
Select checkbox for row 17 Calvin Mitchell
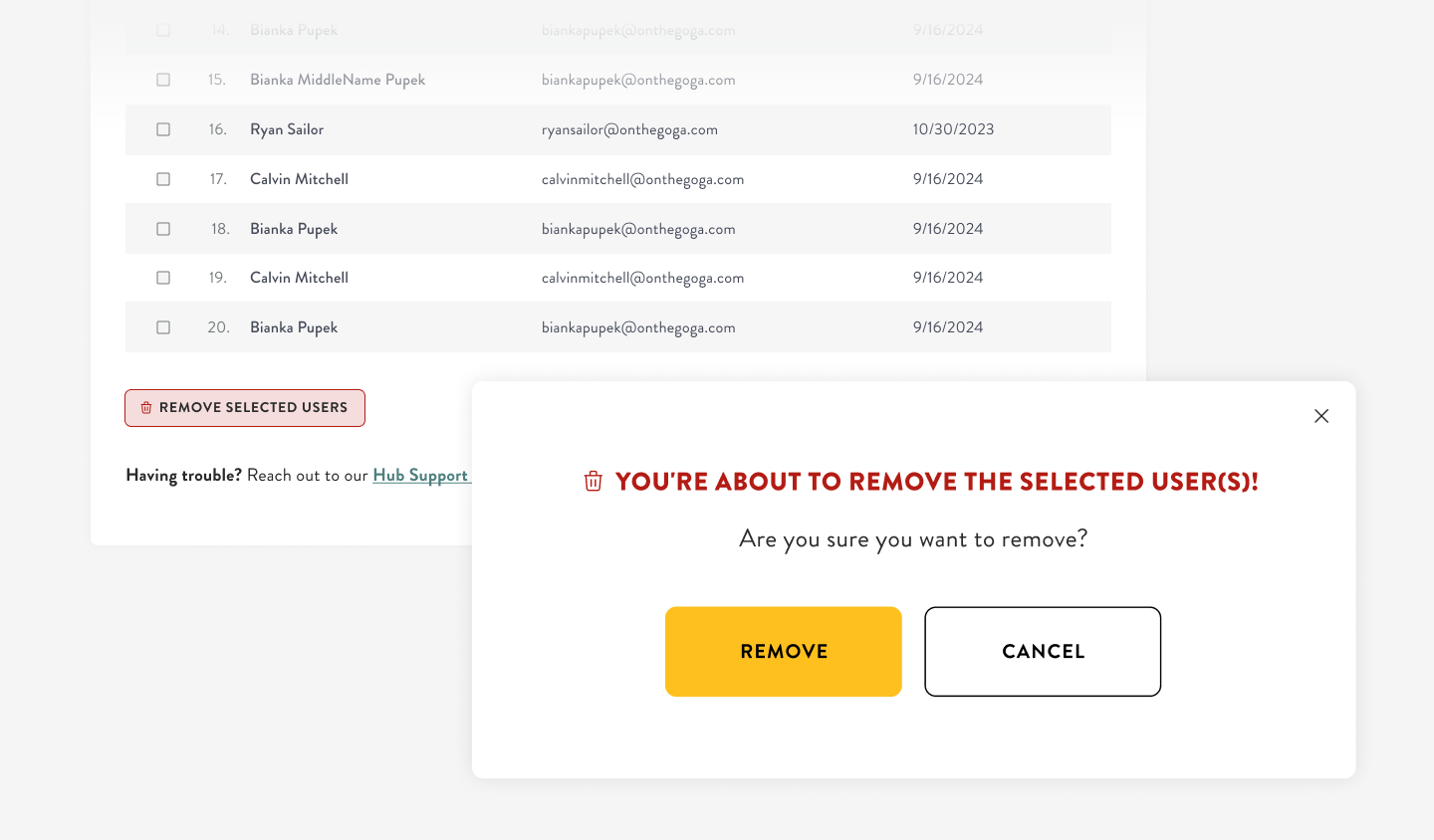pos(163,179)
